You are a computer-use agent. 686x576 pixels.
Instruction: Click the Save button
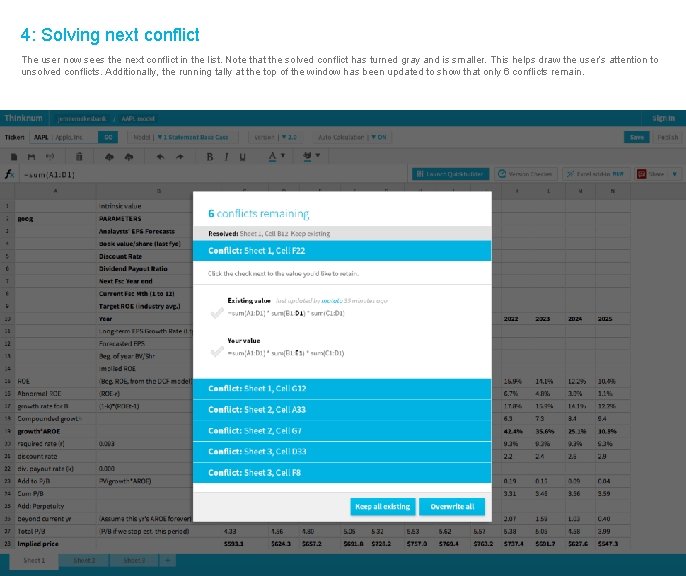click(x=637, y=137)
